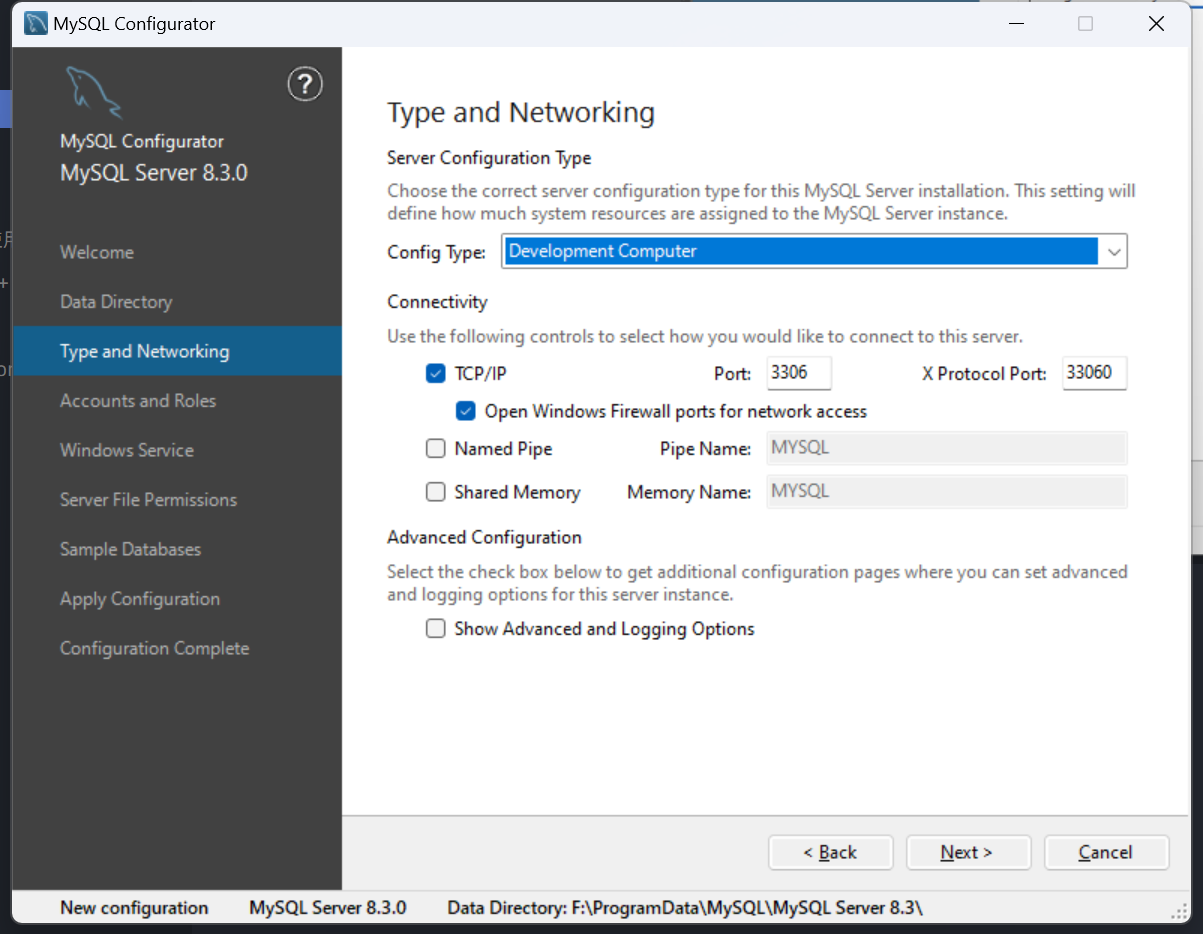This screenshot has width=1203, height=934.
Task: Open the help question mark icon
Action: 305,84
